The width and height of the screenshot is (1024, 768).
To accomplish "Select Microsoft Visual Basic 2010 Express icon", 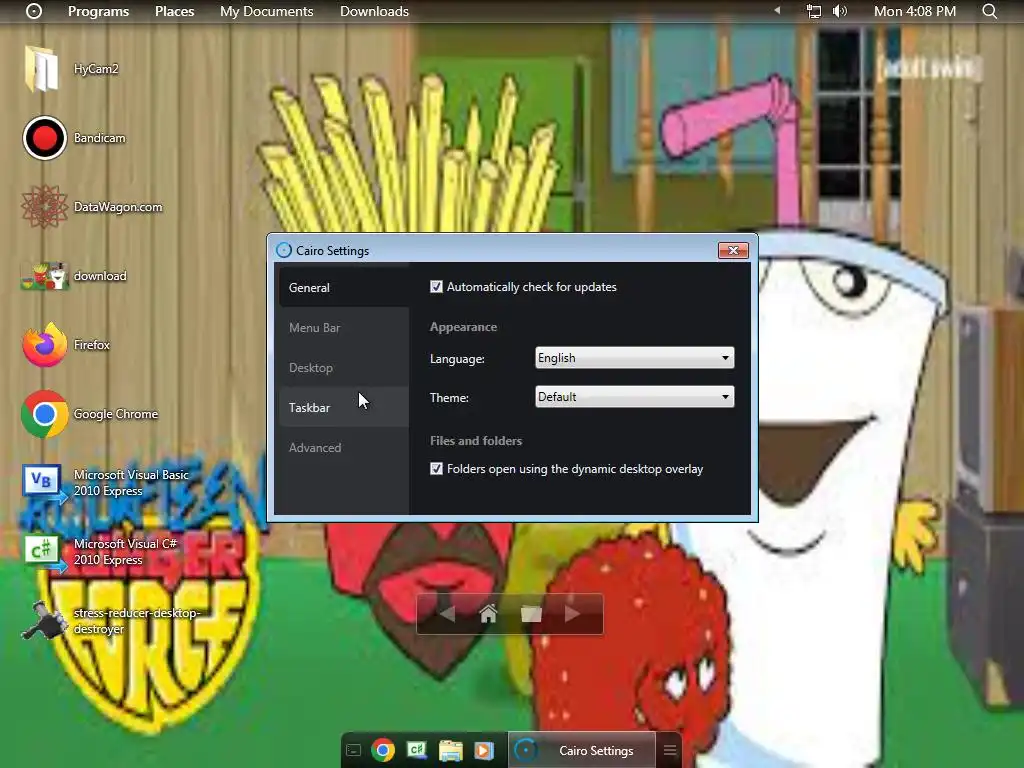I will (x=43, y=483).
